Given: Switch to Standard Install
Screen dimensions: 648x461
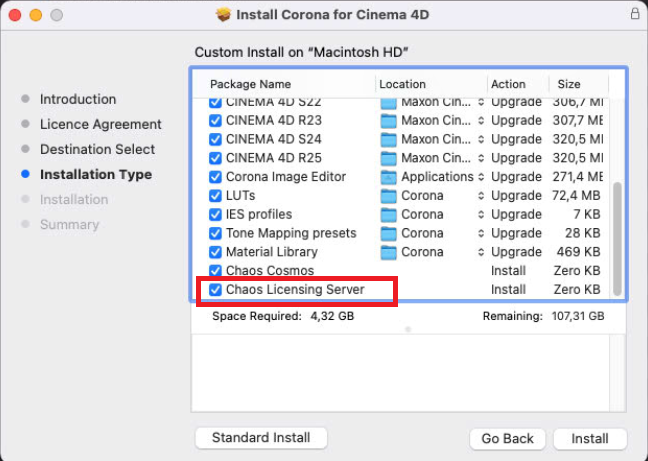Looking at the screenshot, I should pos(261,438).
